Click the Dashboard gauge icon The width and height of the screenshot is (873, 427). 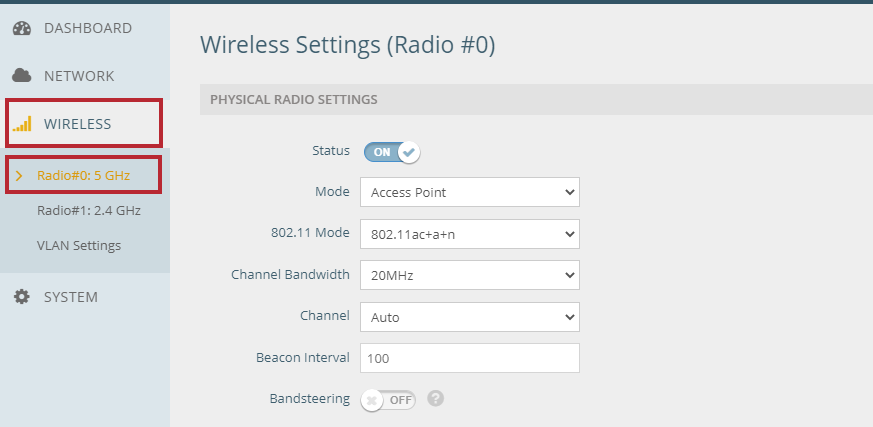[x=22, y=28]
